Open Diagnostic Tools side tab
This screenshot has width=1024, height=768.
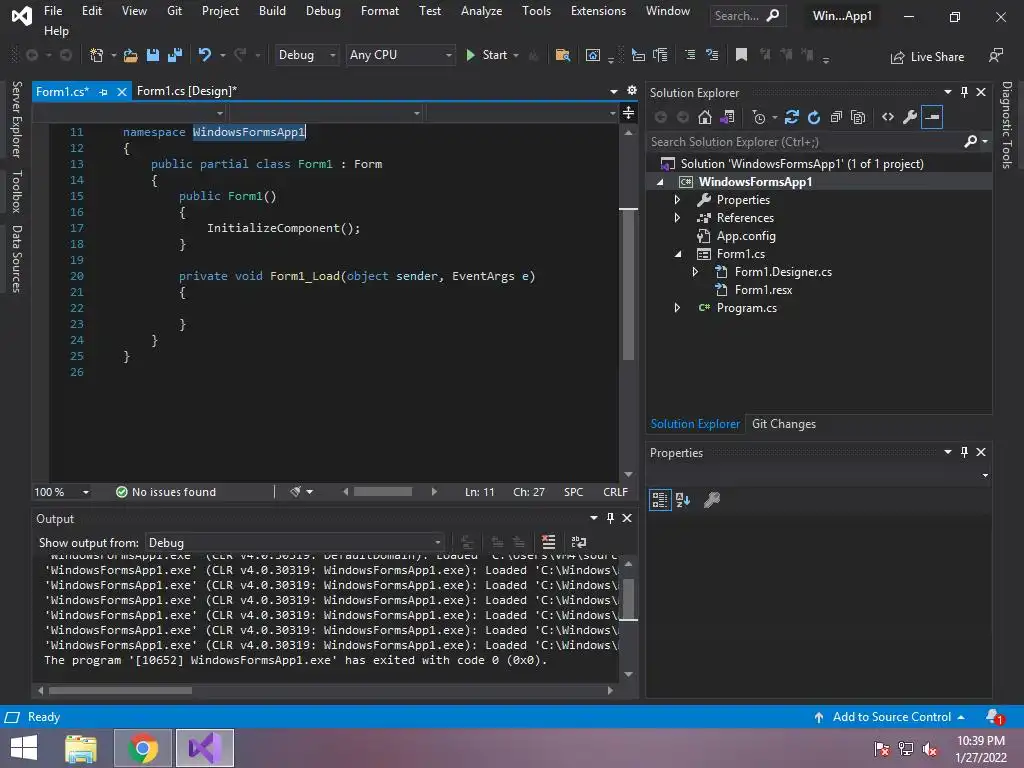point(1007,125)
